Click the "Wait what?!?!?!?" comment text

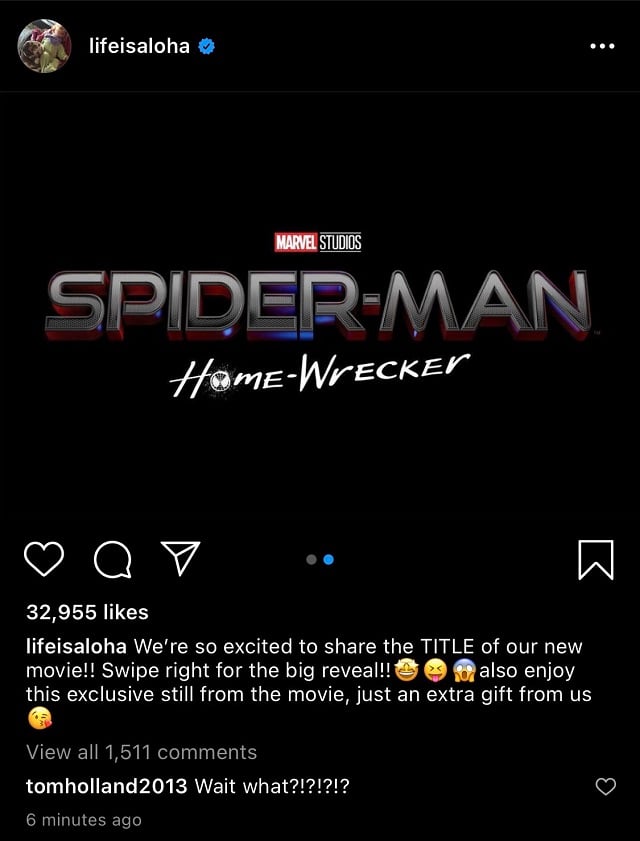(x=272, y=787)
